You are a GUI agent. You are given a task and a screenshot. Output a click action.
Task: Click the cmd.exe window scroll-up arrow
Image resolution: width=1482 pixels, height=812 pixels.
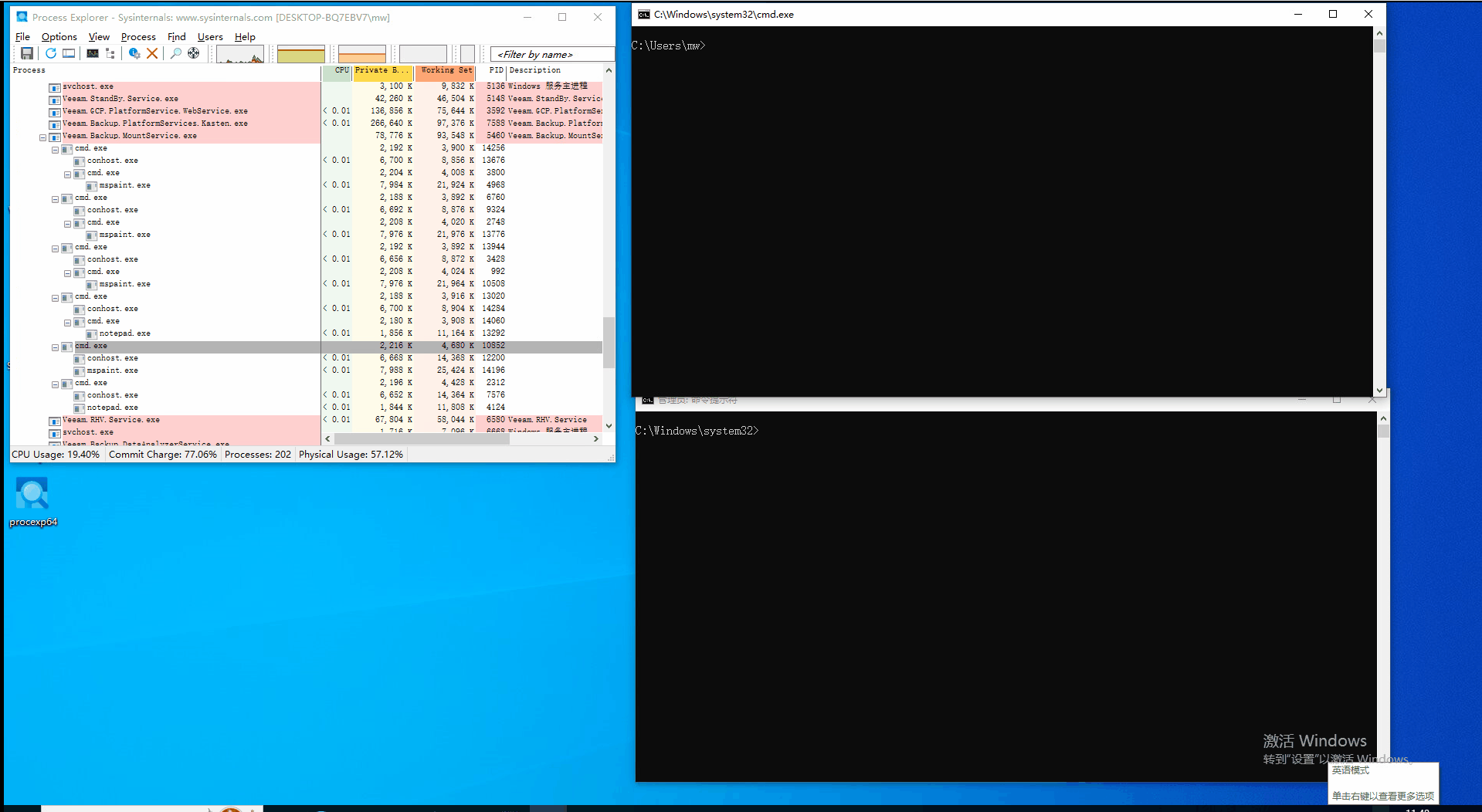click(x=1379, y=33)
